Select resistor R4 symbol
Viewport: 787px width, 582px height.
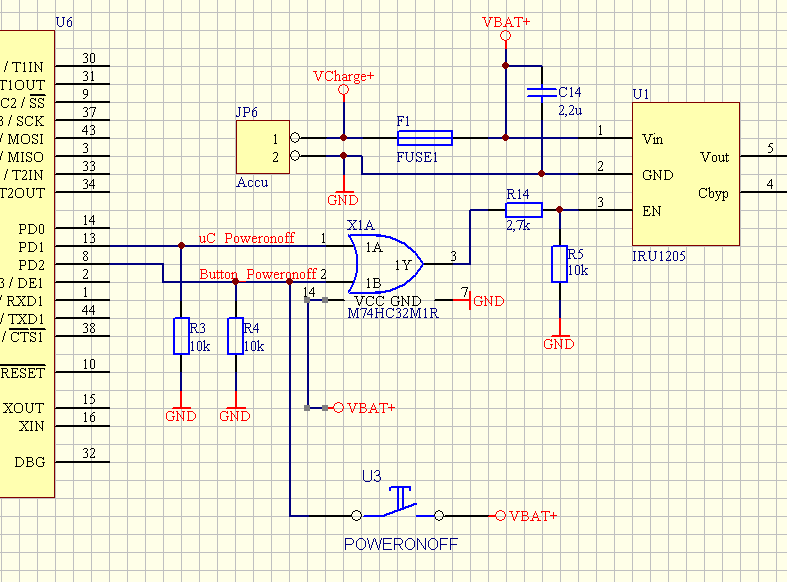[x=235, y=336]
